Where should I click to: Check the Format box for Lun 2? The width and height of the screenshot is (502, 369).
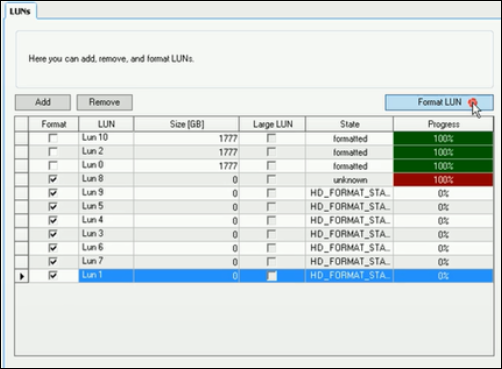click(x=53, y=152)
